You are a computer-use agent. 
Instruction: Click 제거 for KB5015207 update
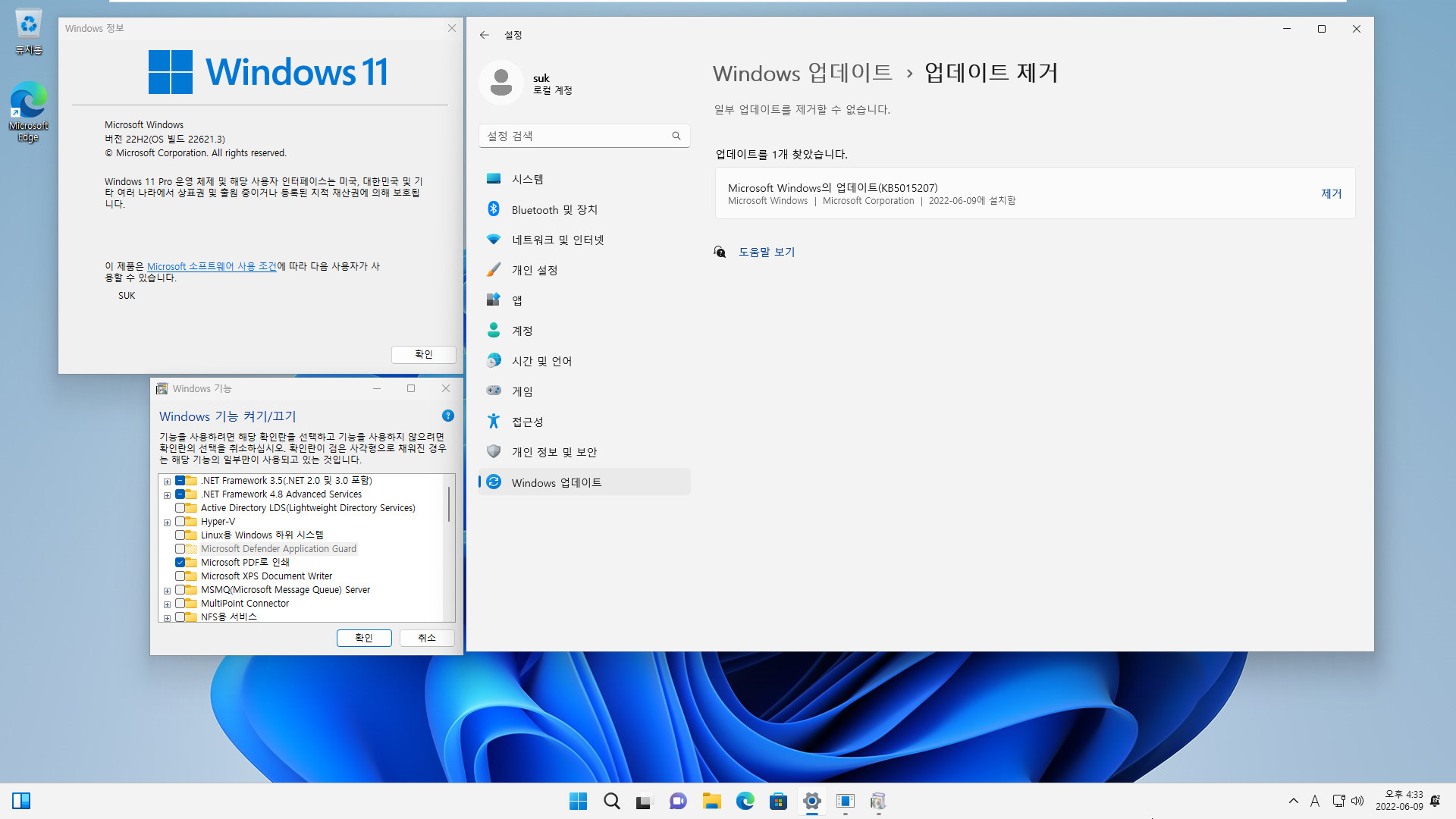click(x=1331, y=193)
